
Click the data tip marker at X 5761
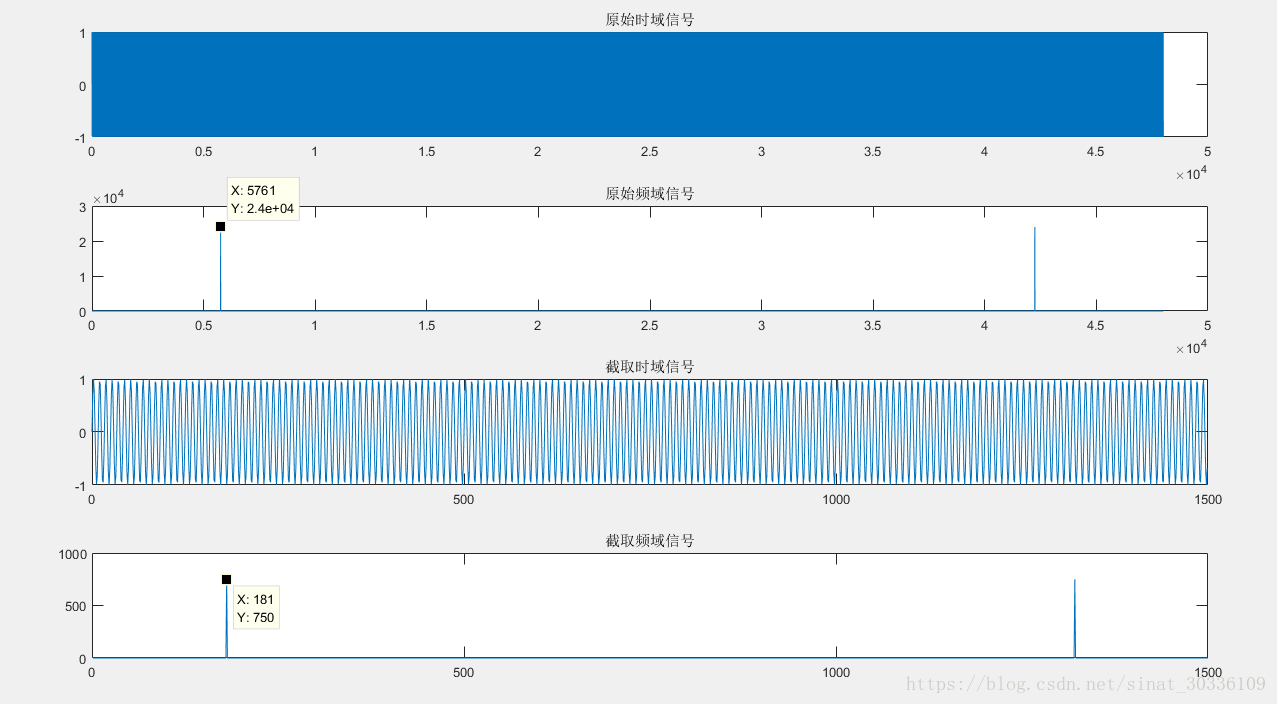[x=220, y=226]
